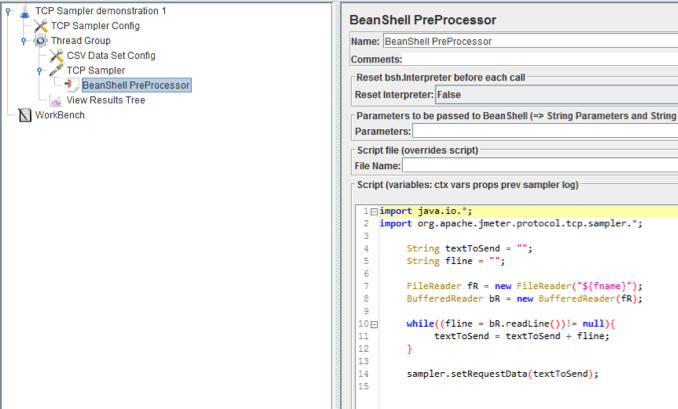Select the CSV Data Set Config label
This screenshot has width=678, height=409.
click(111, 55)
